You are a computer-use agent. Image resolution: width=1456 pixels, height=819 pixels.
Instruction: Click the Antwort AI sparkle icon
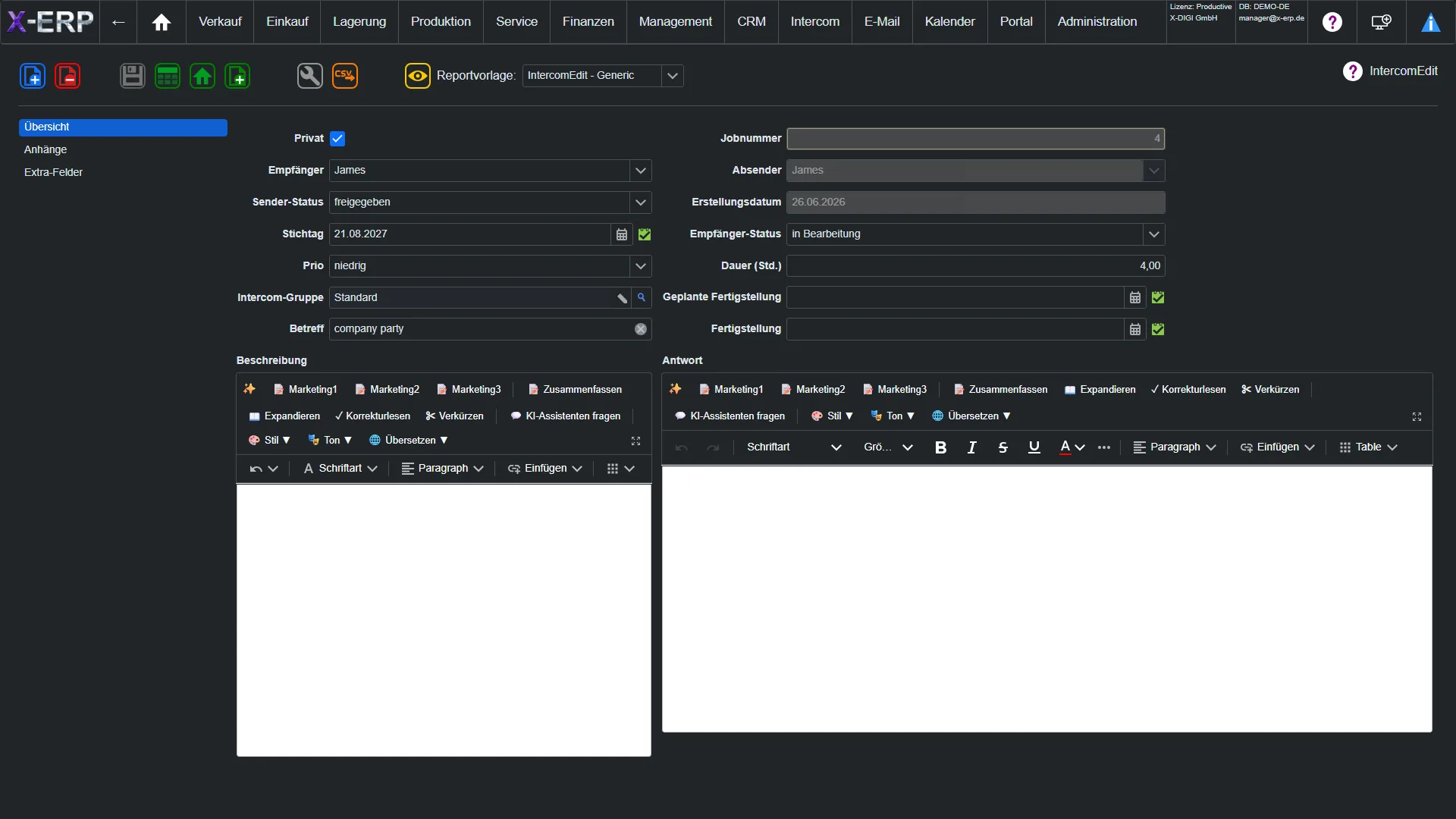[676, 389]
